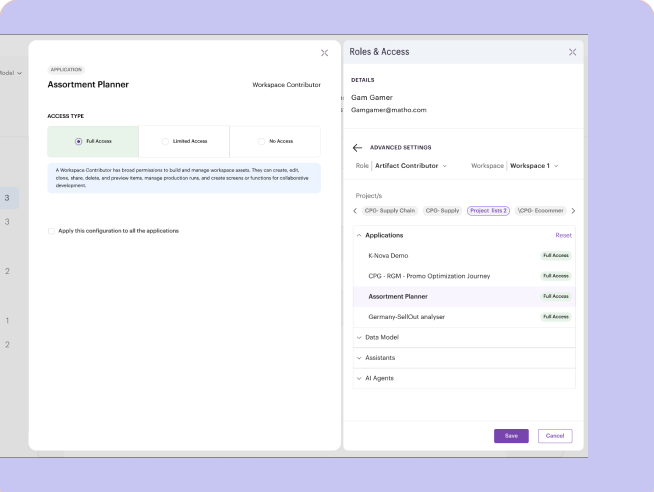
Task: Select the \CPG- Ecommer project chip
Action: coord(541,211)
